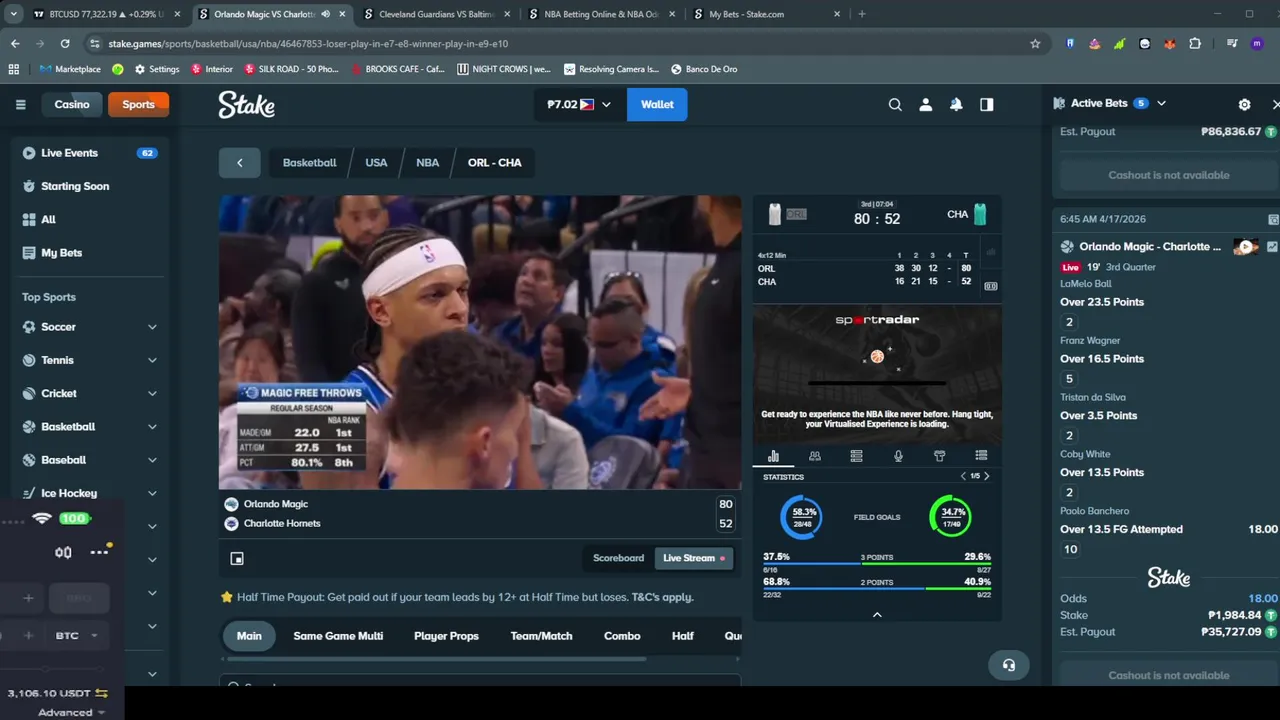Open the T&C's apply link
The width and height of the screenshot is (1280, 720).
(662, 597)
